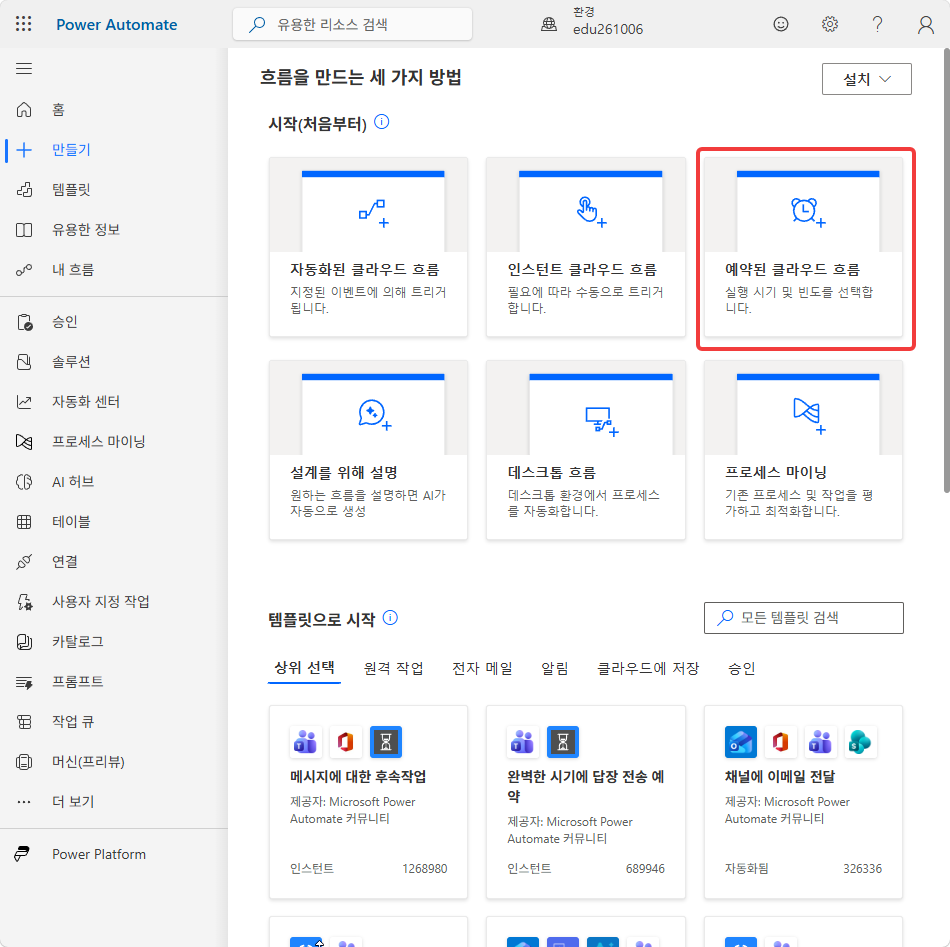950x947 pixels.
Task: Create an 인스턴트 클라우드 흐름
Action: [585, 247]
